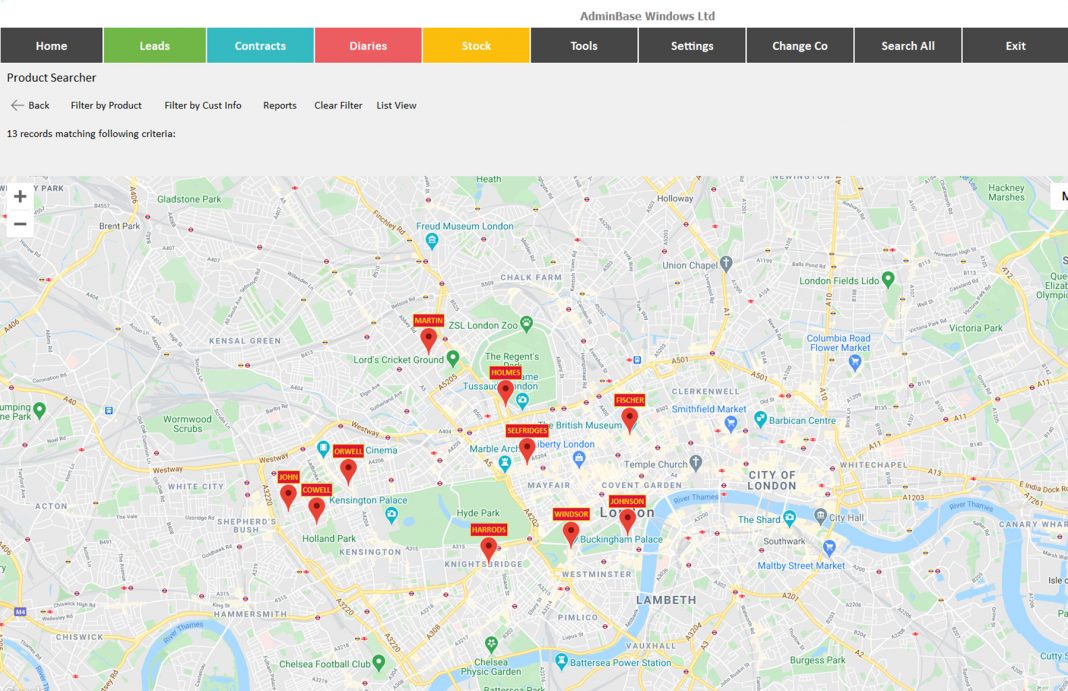
Task: Select the JOHN map pin
Action: (288, 496)
